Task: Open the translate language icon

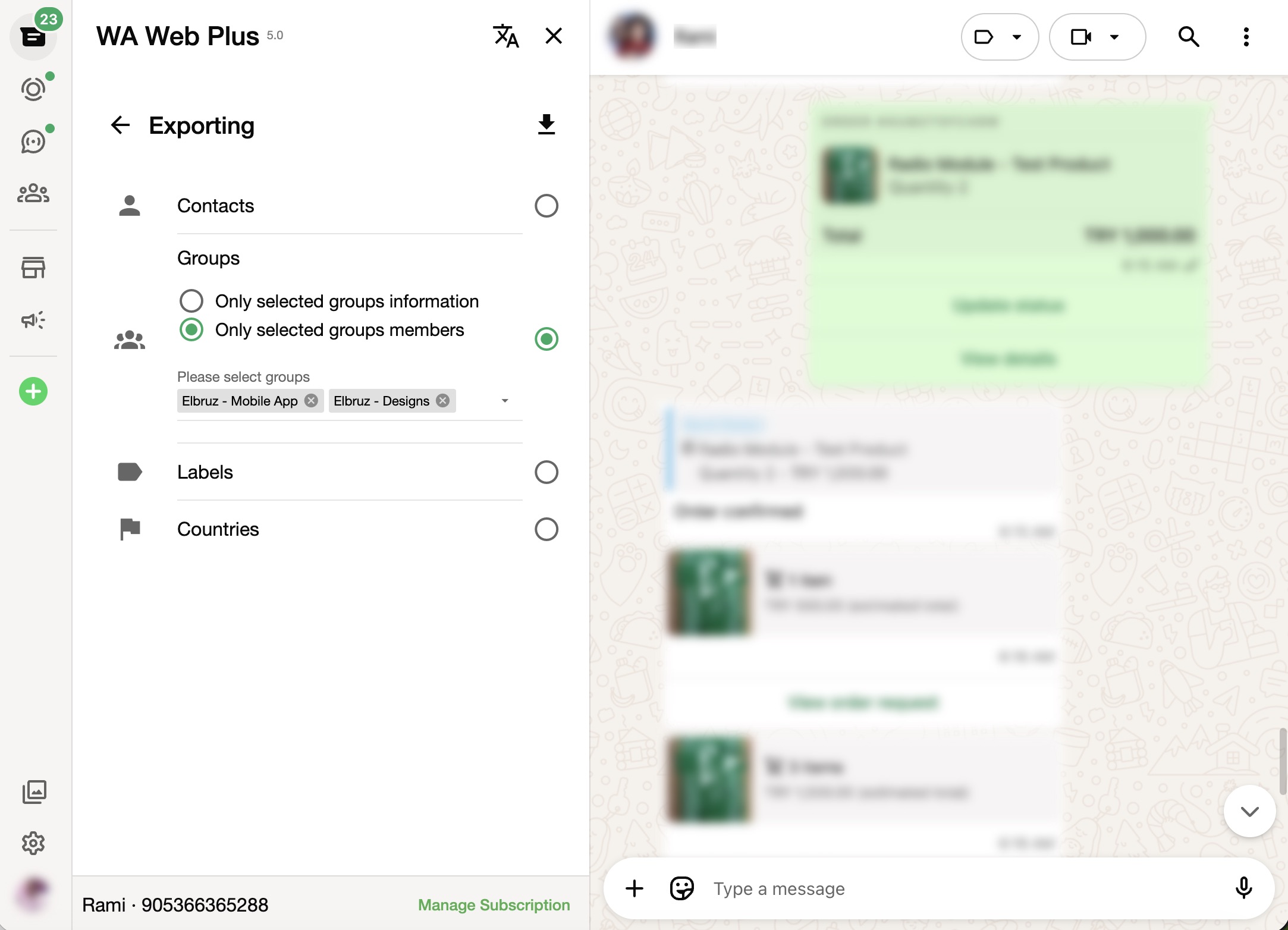Action: pos(506,36)
